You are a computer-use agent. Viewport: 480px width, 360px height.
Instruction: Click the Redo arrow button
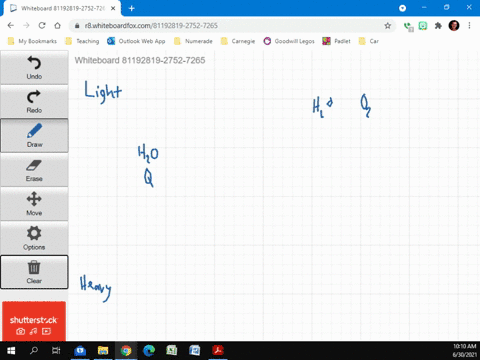34,102
